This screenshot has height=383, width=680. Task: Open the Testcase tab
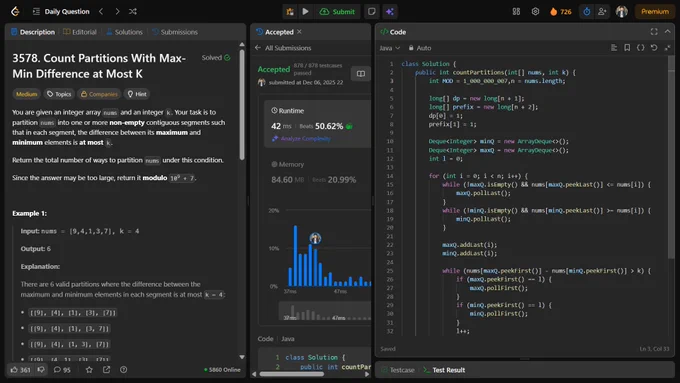click(x=398, y=370)
